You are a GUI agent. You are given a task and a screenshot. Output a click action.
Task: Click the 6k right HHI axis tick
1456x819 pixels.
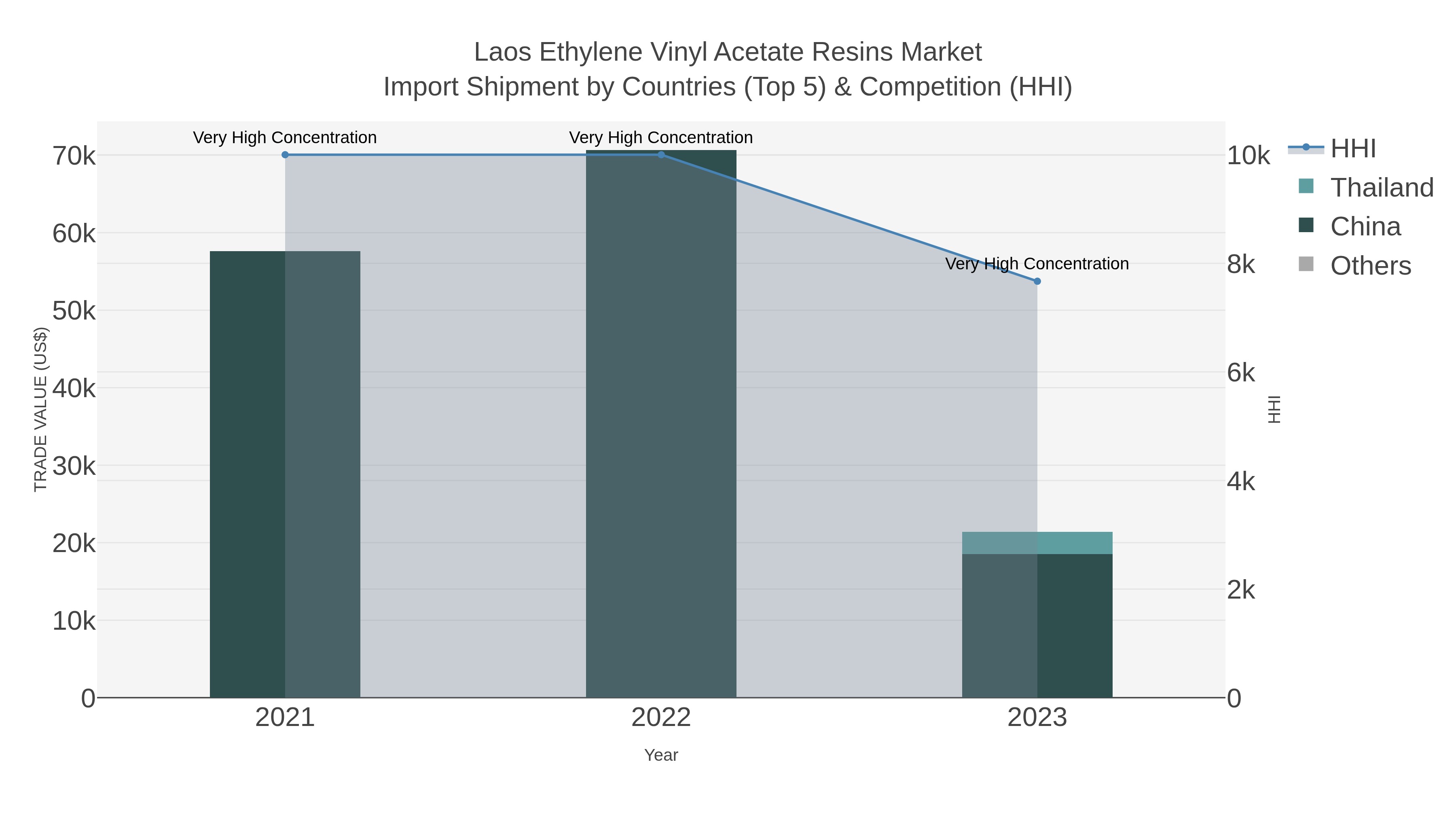pos(1241,373)
